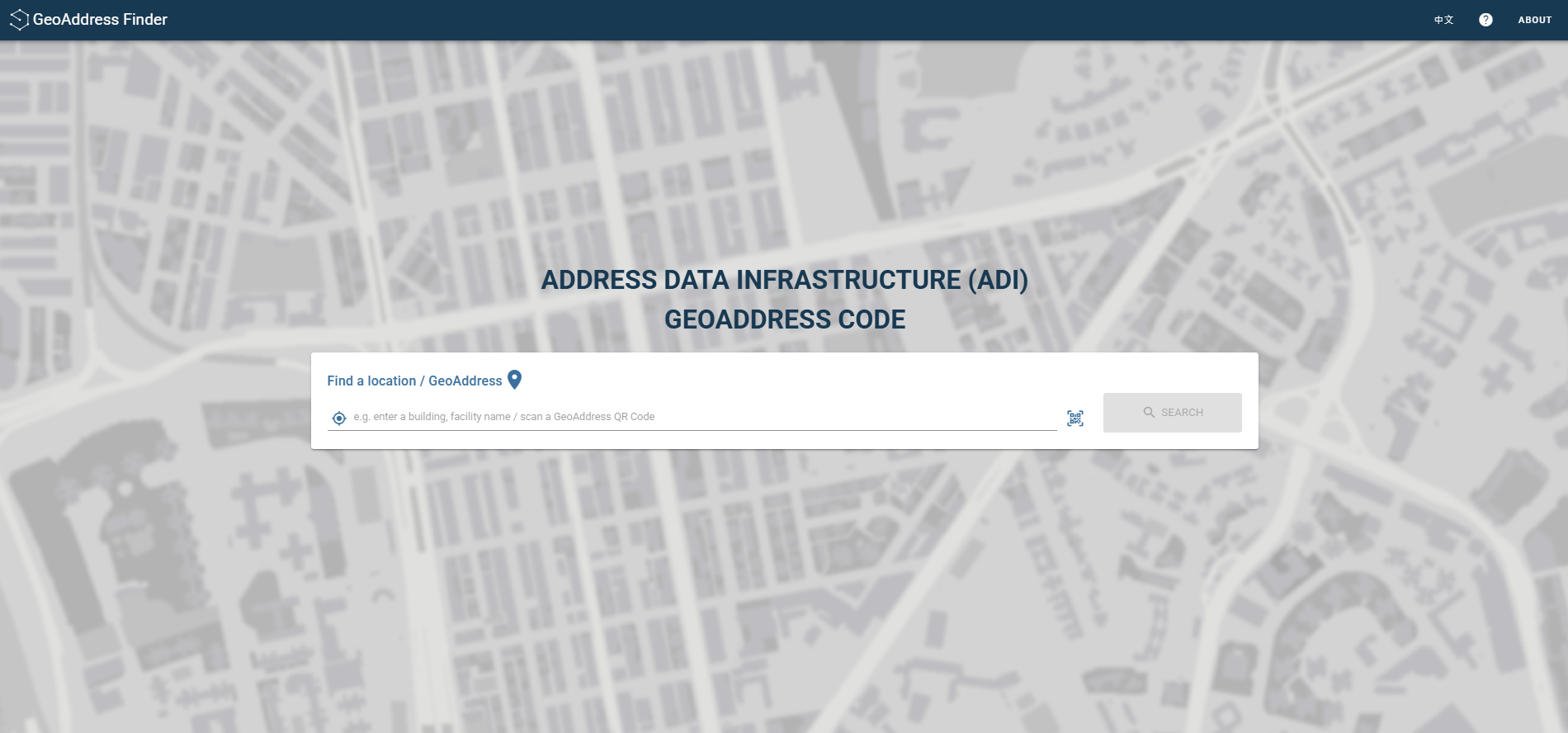Switch language to 中文

1443,20
